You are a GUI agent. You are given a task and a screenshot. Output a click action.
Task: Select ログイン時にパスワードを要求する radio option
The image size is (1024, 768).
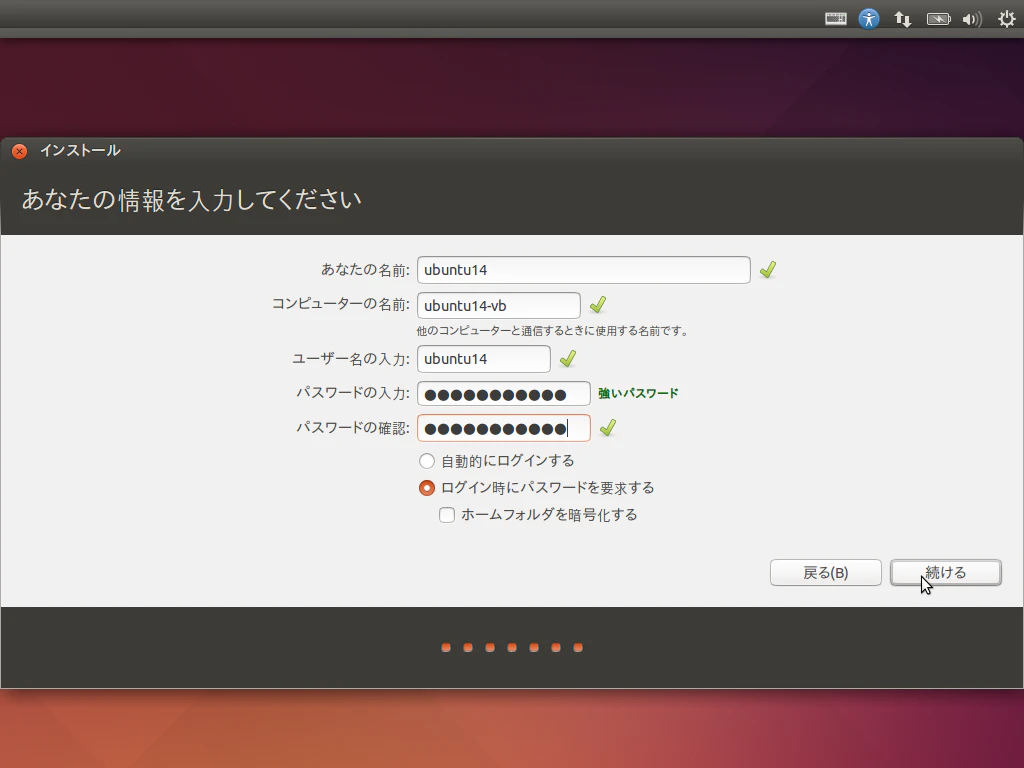[426, 488]
